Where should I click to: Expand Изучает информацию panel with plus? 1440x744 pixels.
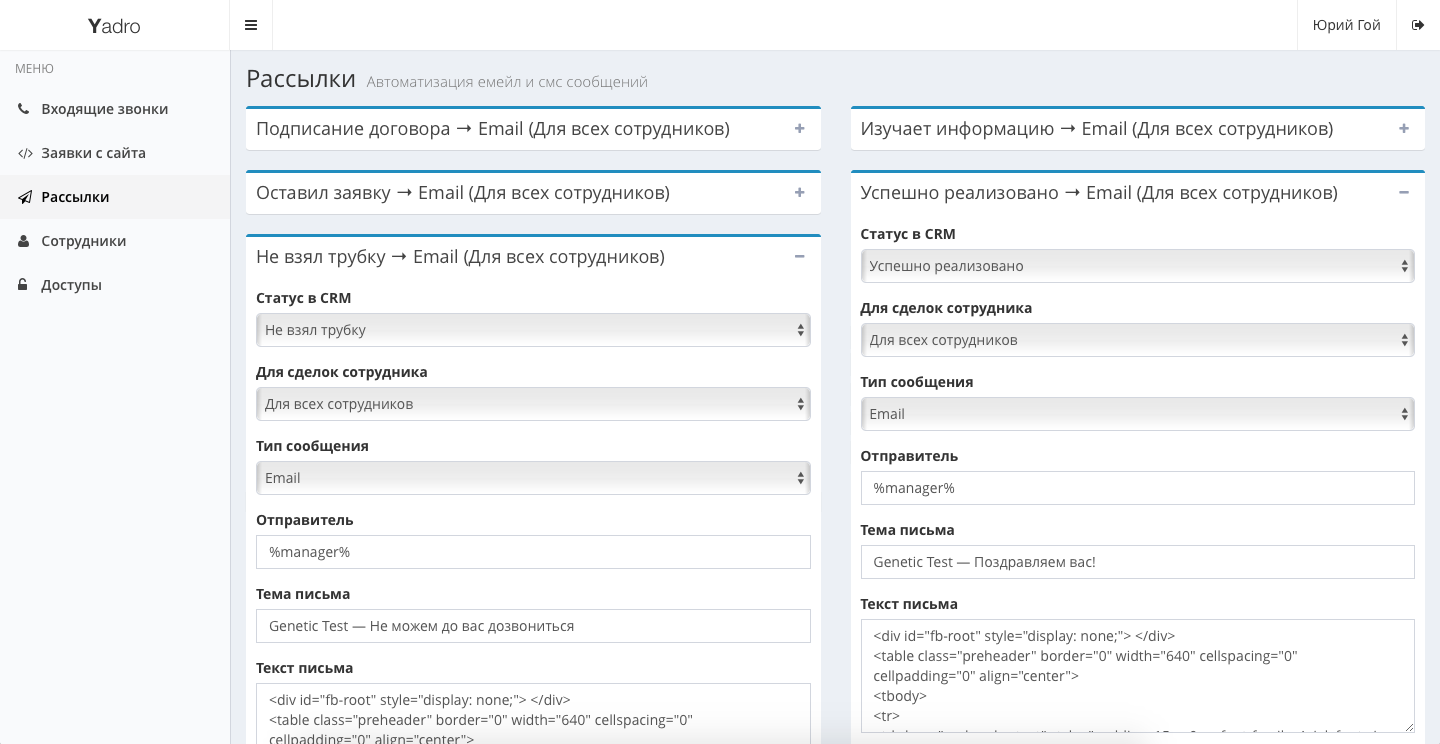point(1404,128)
